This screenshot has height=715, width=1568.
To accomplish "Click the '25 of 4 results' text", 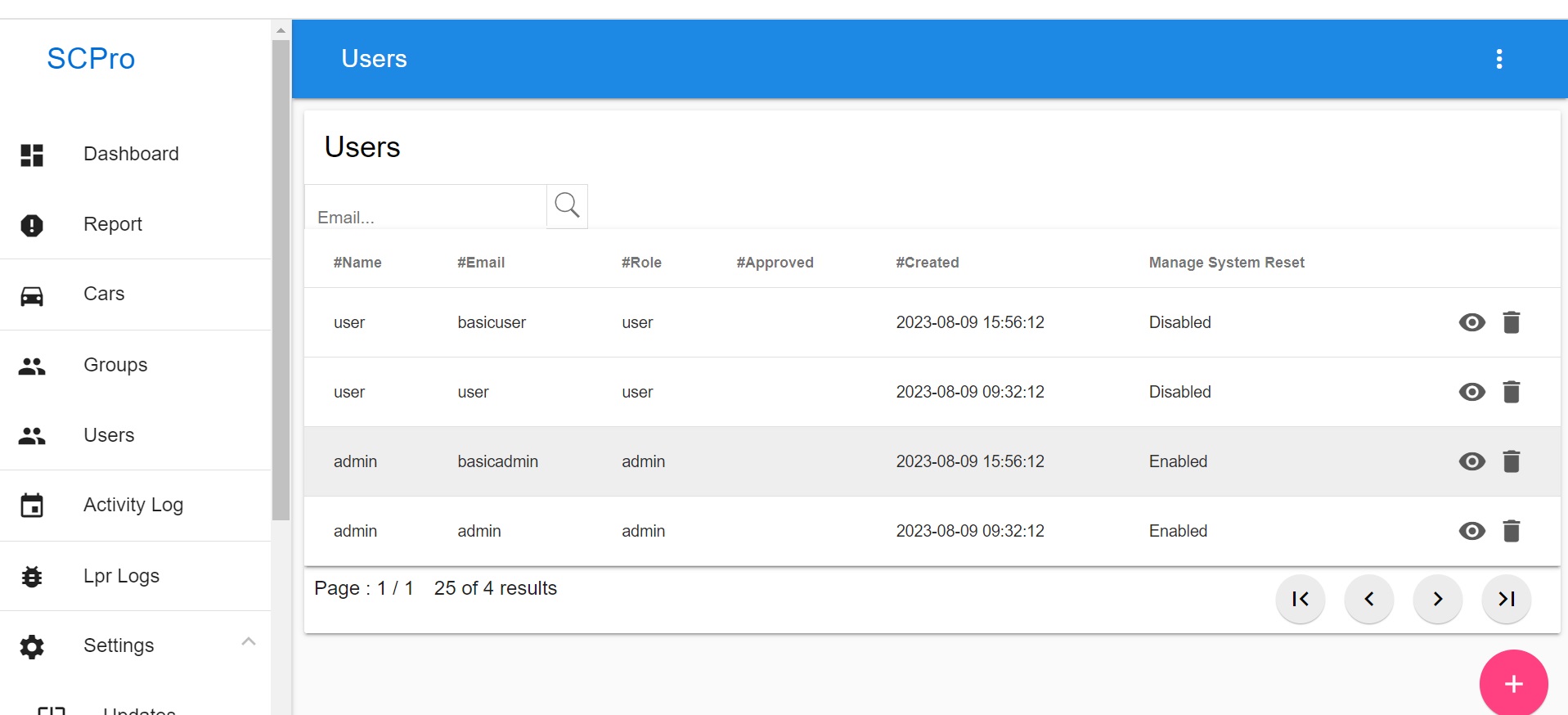I will point(496,588).
